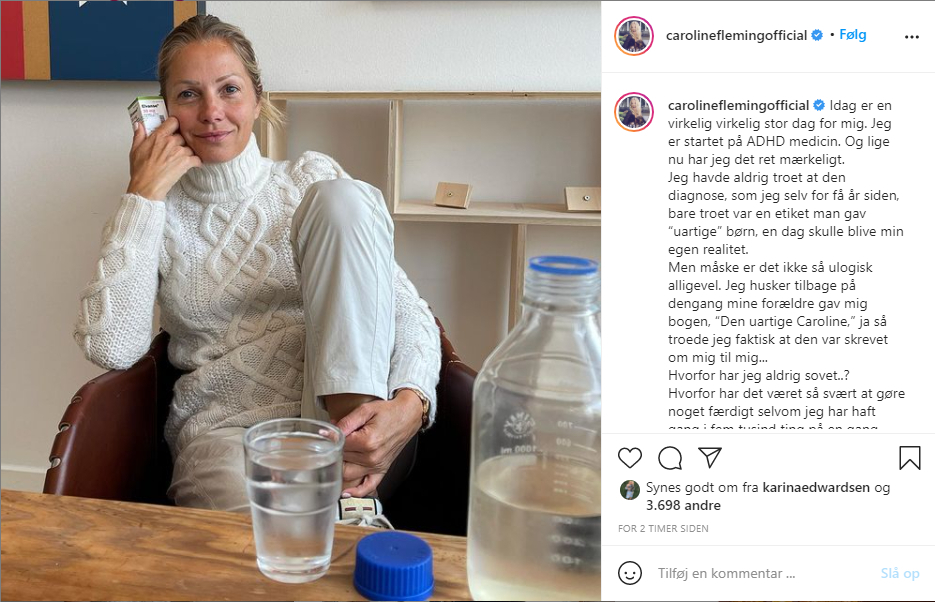Click the post photo of the woman
The image size is (935, 602).
tap(301, 301)
